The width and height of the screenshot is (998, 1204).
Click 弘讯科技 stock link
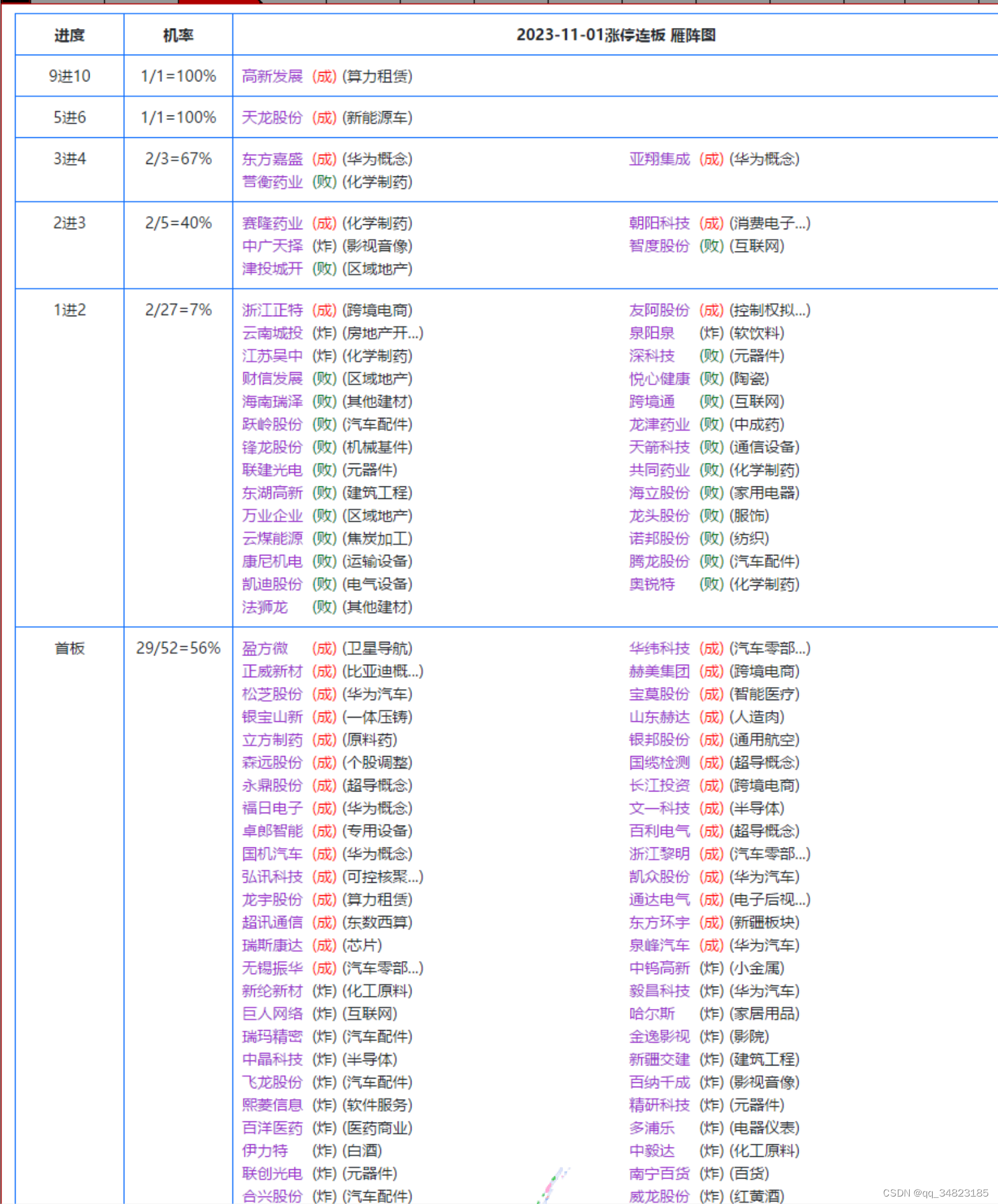(x=272, y=877)
